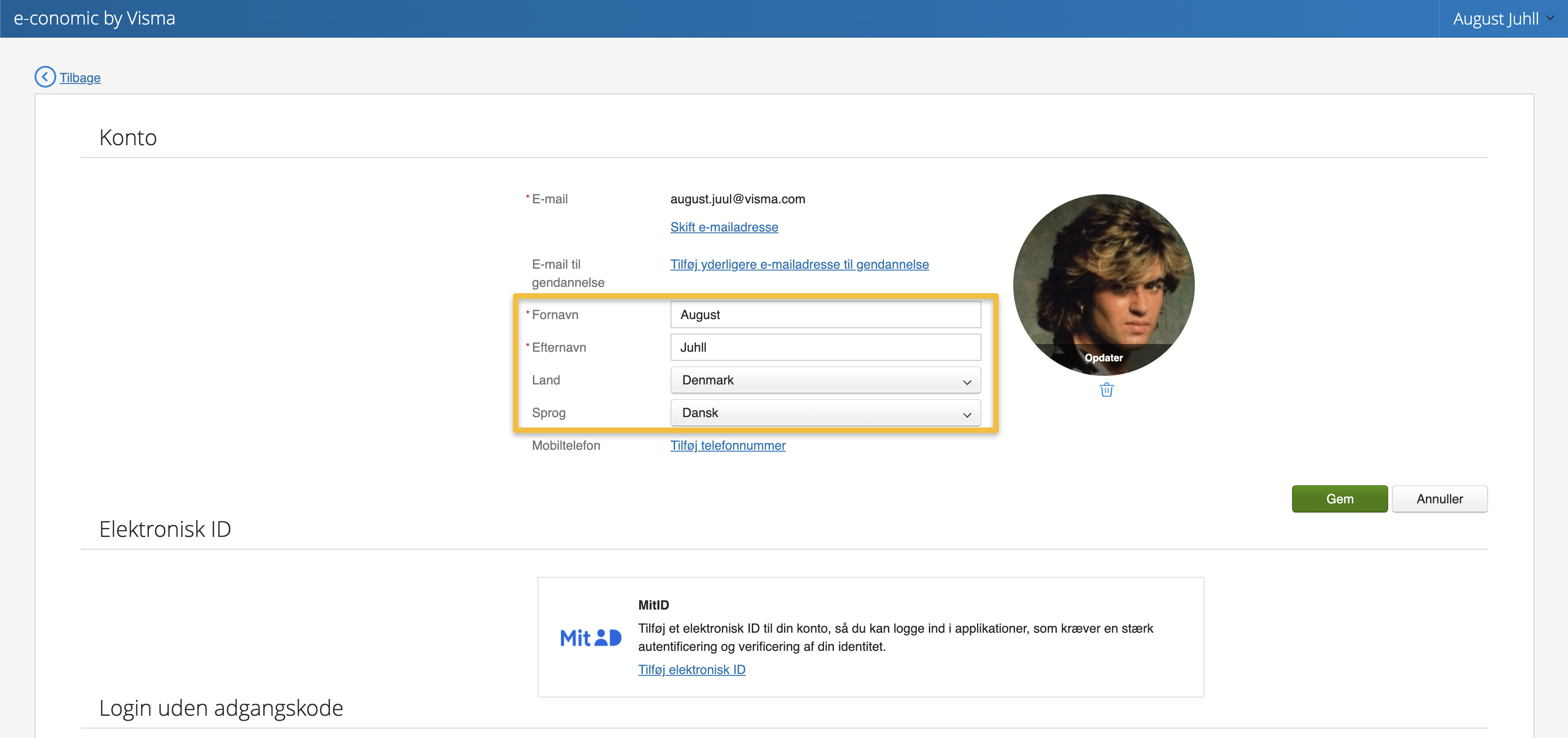The width and height of the screenshot is (1568, 738).
Task: Click the Efternavn input field
Action: (825, 347)
